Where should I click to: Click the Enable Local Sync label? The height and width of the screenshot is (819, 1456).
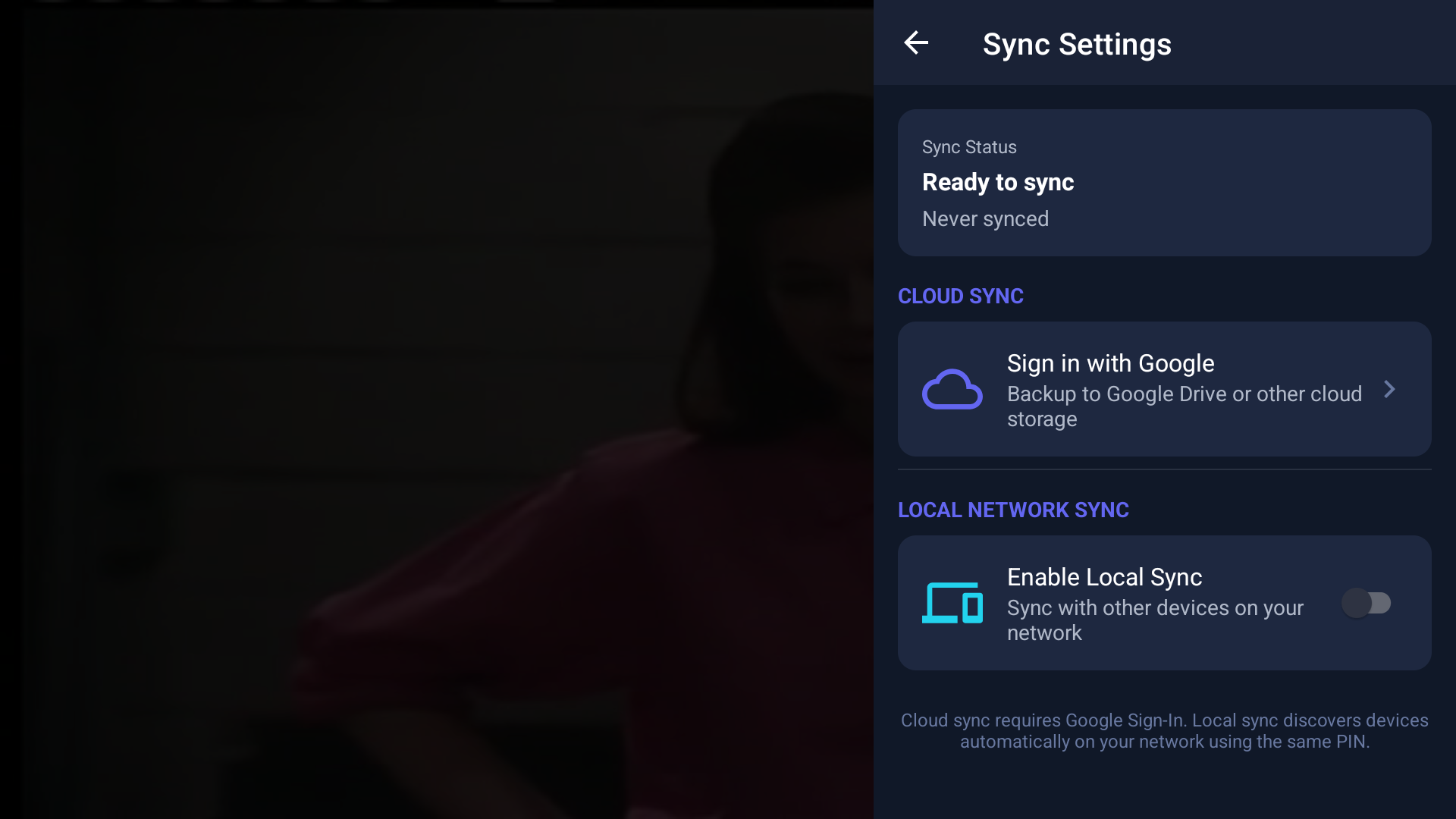point(1104,577)
